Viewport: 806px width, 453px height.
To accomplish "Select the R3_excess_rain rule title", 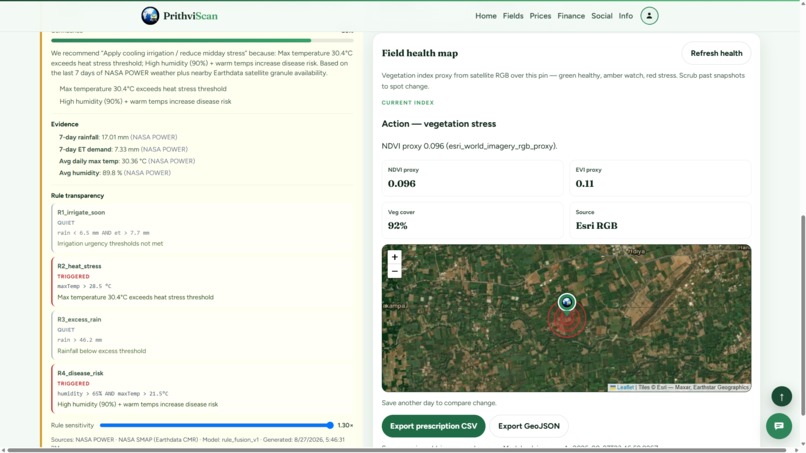I will 79,319.
